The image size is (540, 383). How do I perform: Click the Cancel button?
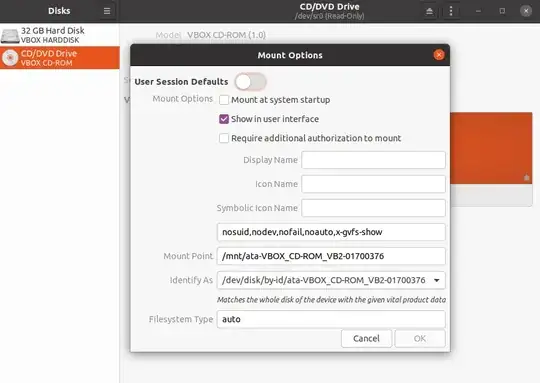pyautogui.click(x=366, y=339)
